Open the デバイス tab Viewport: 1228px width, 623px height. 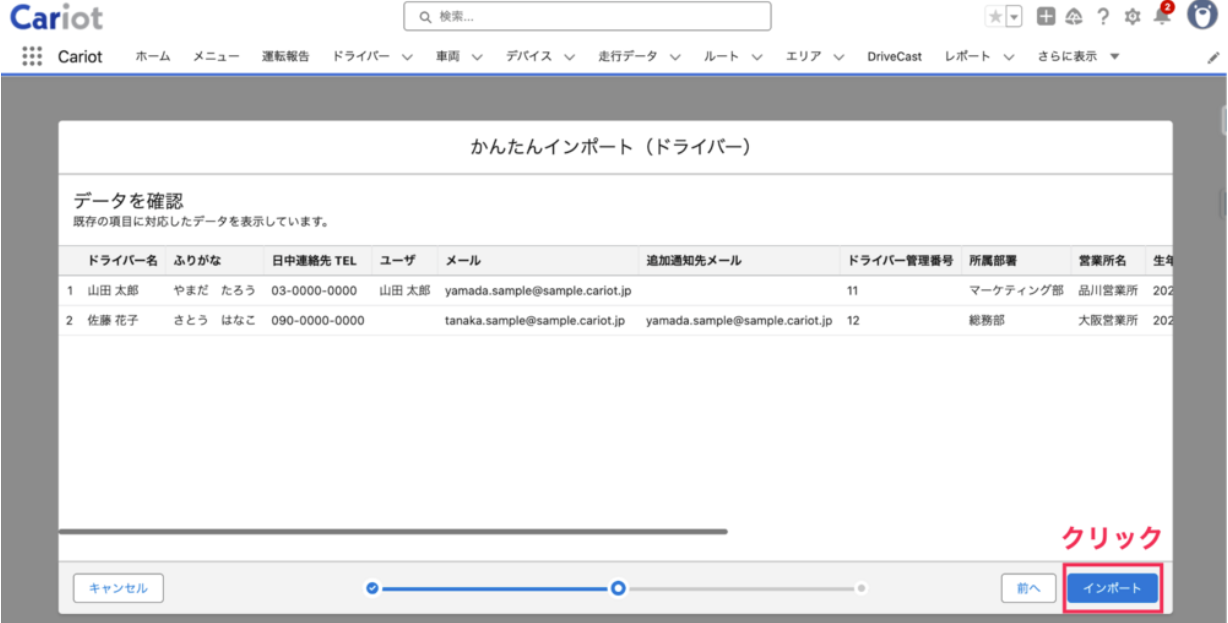(x=529, y=57)
